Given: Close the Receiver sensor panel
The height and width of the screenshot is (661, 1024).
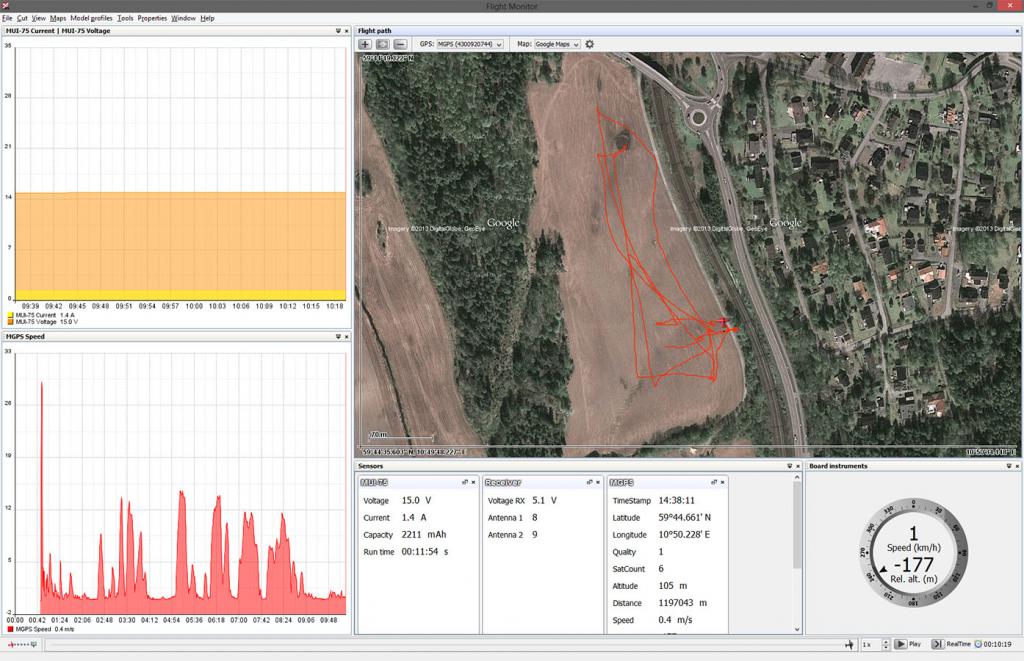Looking at the screenshot, I should pyautogui.click(x=599, y=483).
